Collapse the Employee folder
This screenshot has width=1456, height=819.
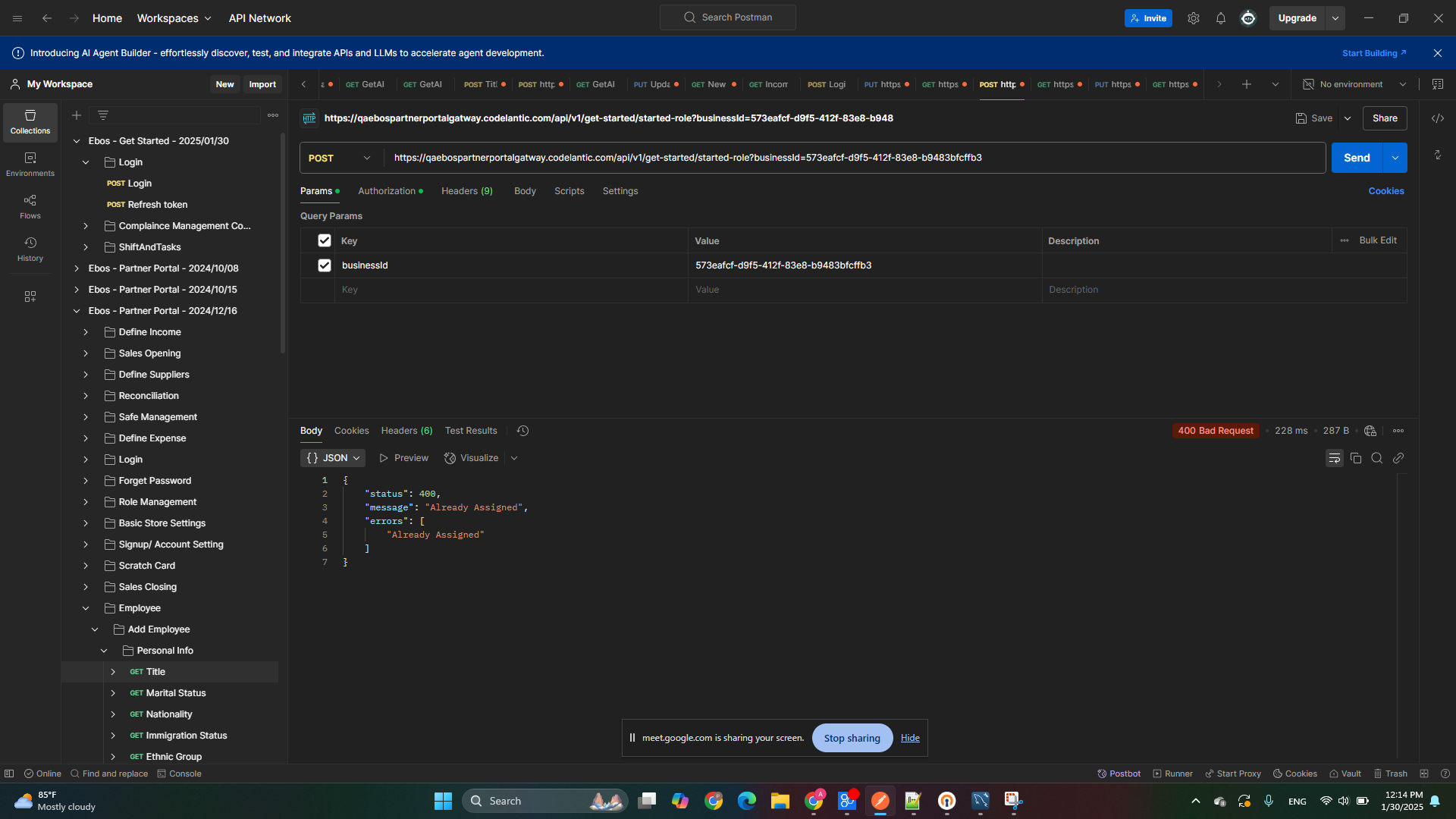(86, 608)
